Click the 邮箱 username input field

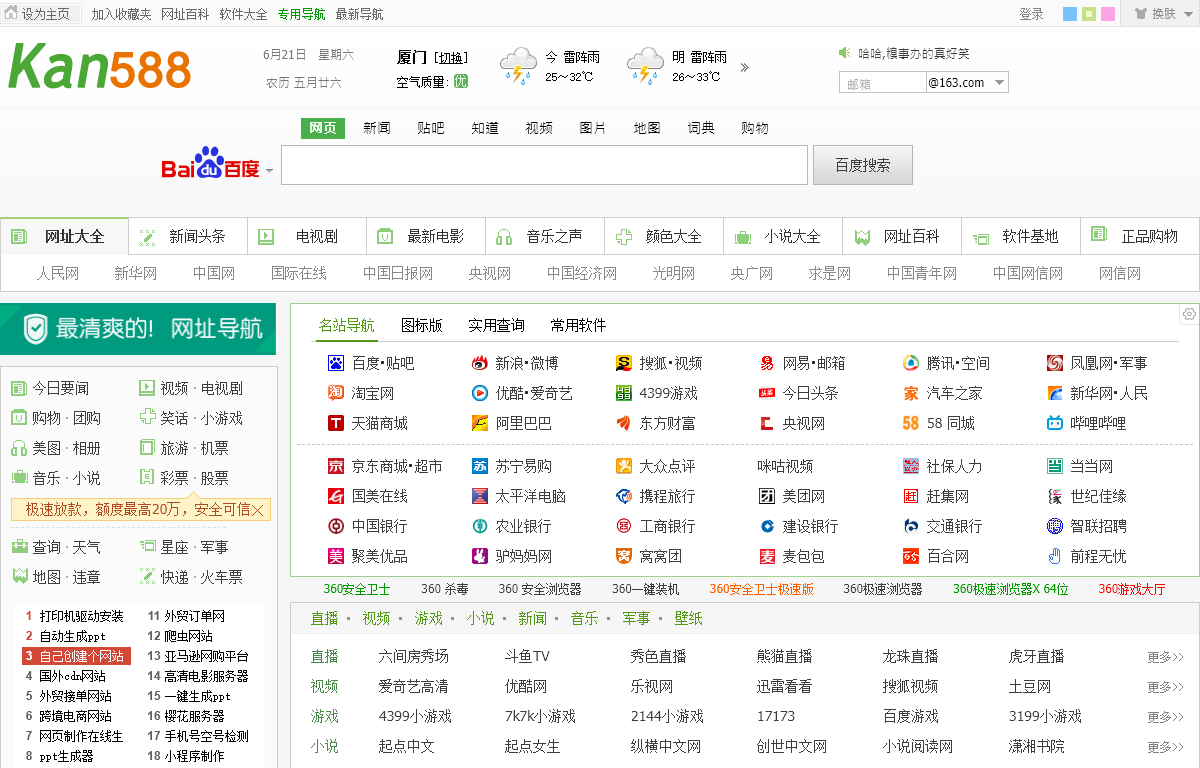[882, 83]
